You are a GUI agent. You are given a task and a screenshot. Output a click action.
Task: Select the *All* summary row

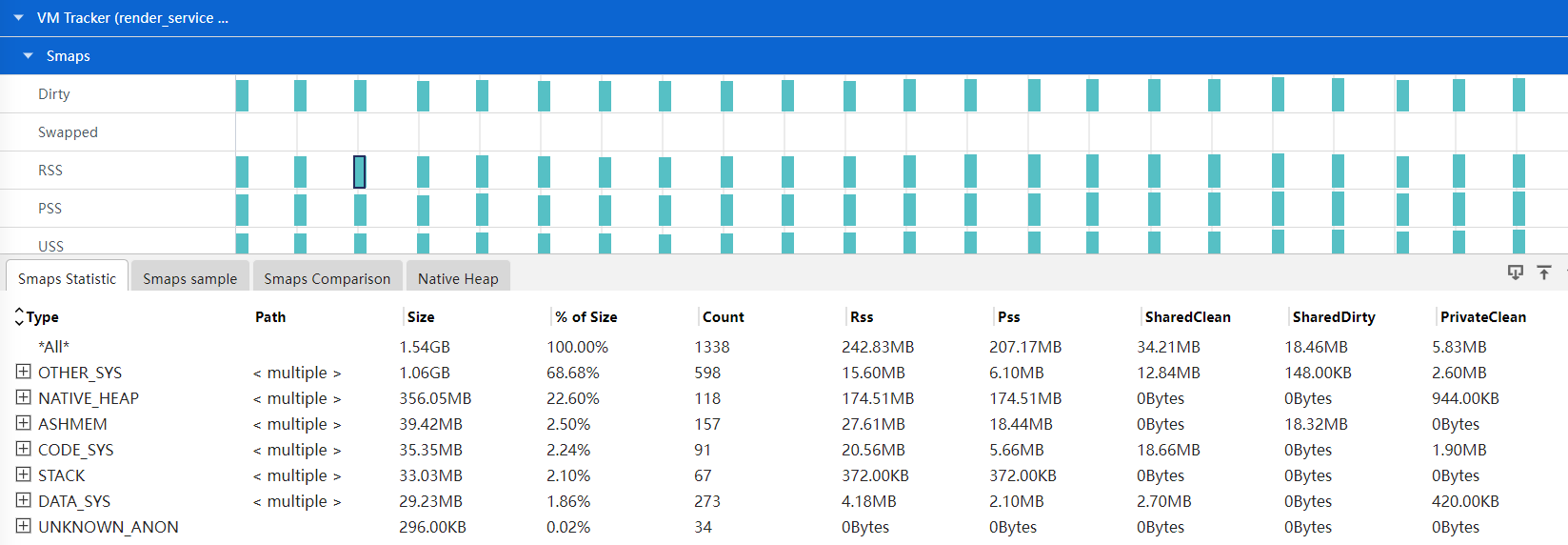[x=53, y=347]
